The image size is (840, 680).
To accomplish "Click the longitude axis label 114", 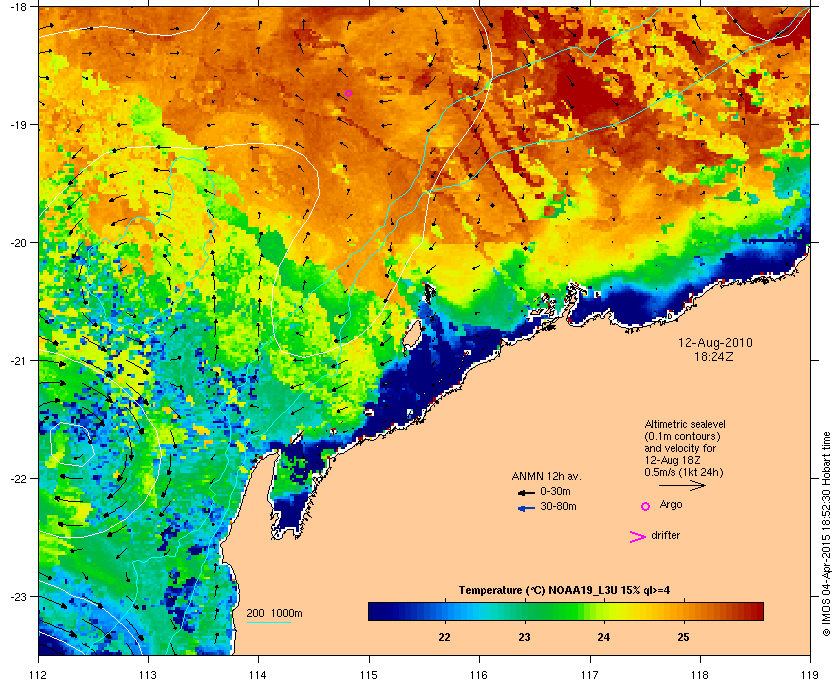I will tap(258, 675).
